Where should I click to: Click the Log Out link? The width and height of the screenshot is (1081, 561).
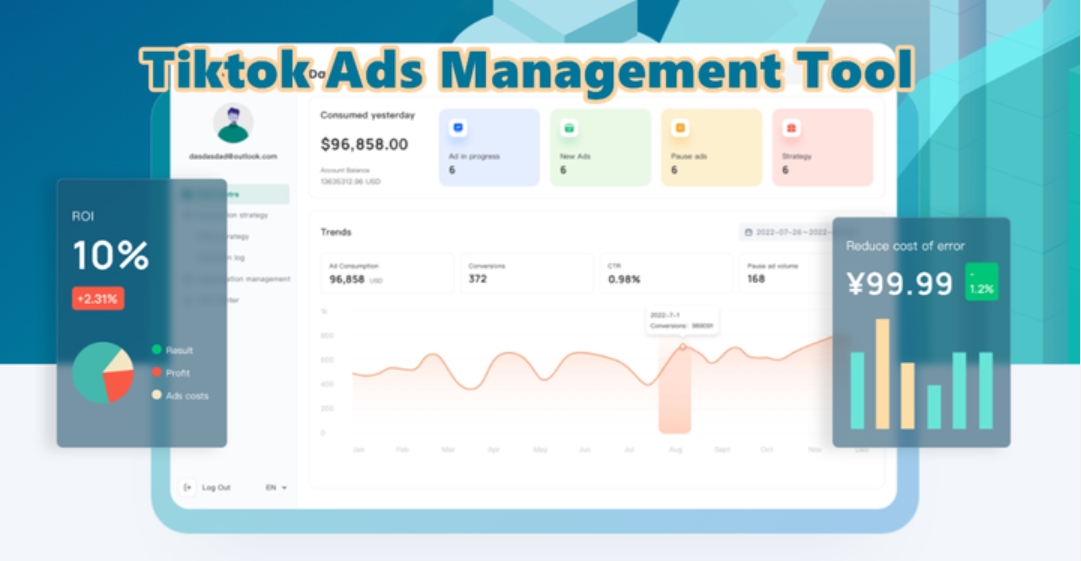click(216, 487)
